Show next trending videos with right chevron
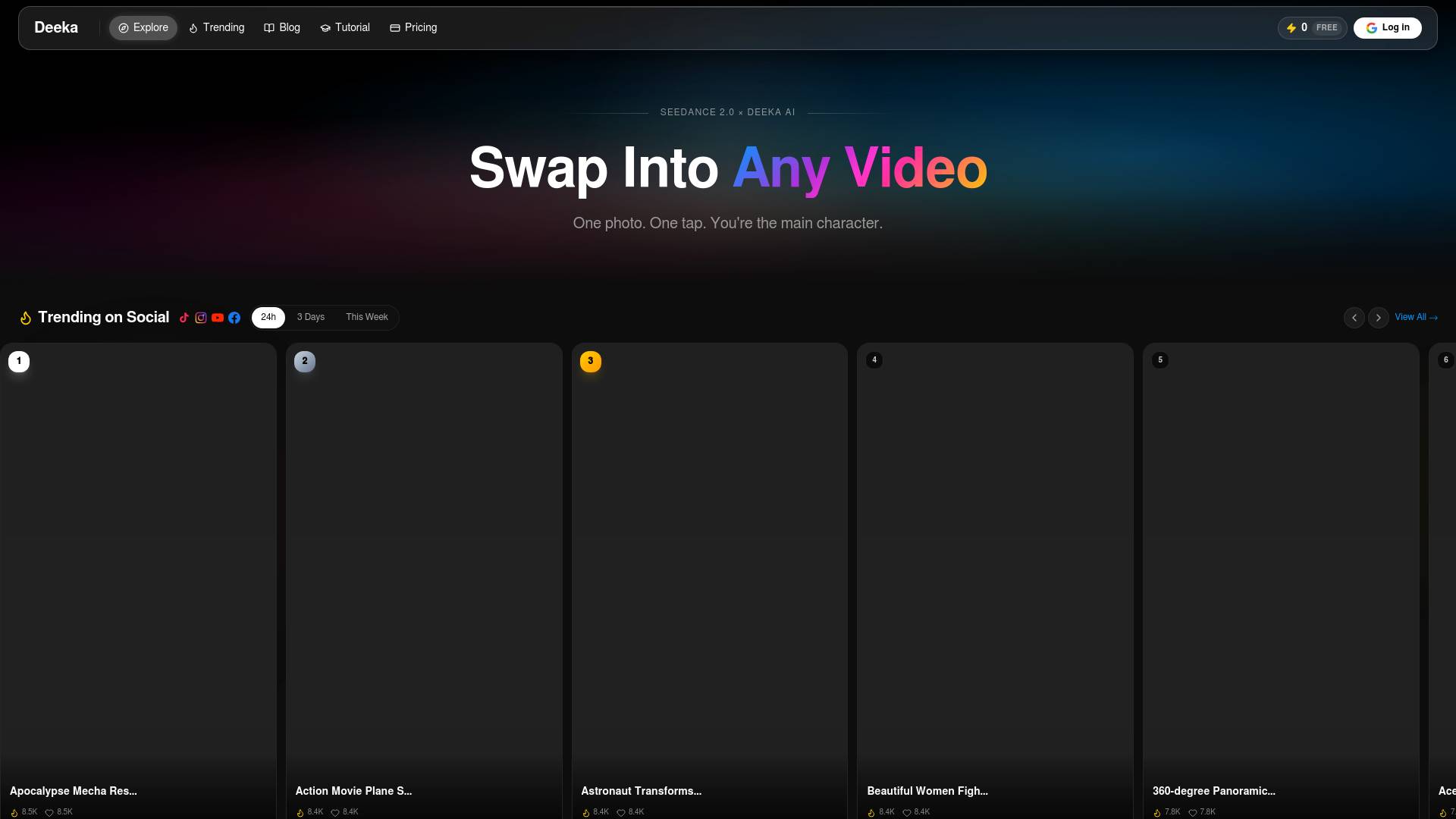This screenshot has height=819, width=1456. 1379,318
